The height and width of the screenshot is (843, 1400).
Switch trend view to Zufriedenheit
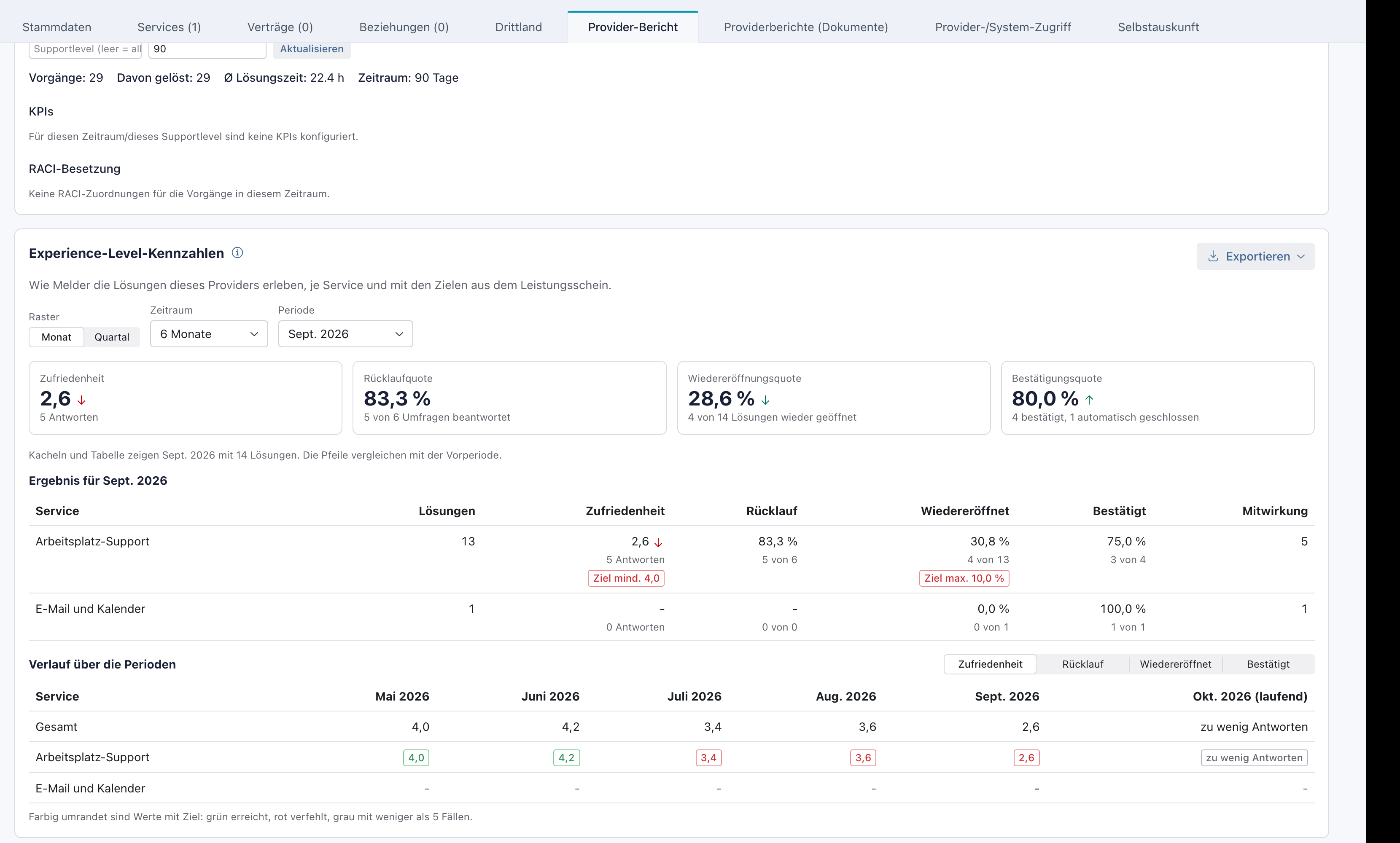990,664
